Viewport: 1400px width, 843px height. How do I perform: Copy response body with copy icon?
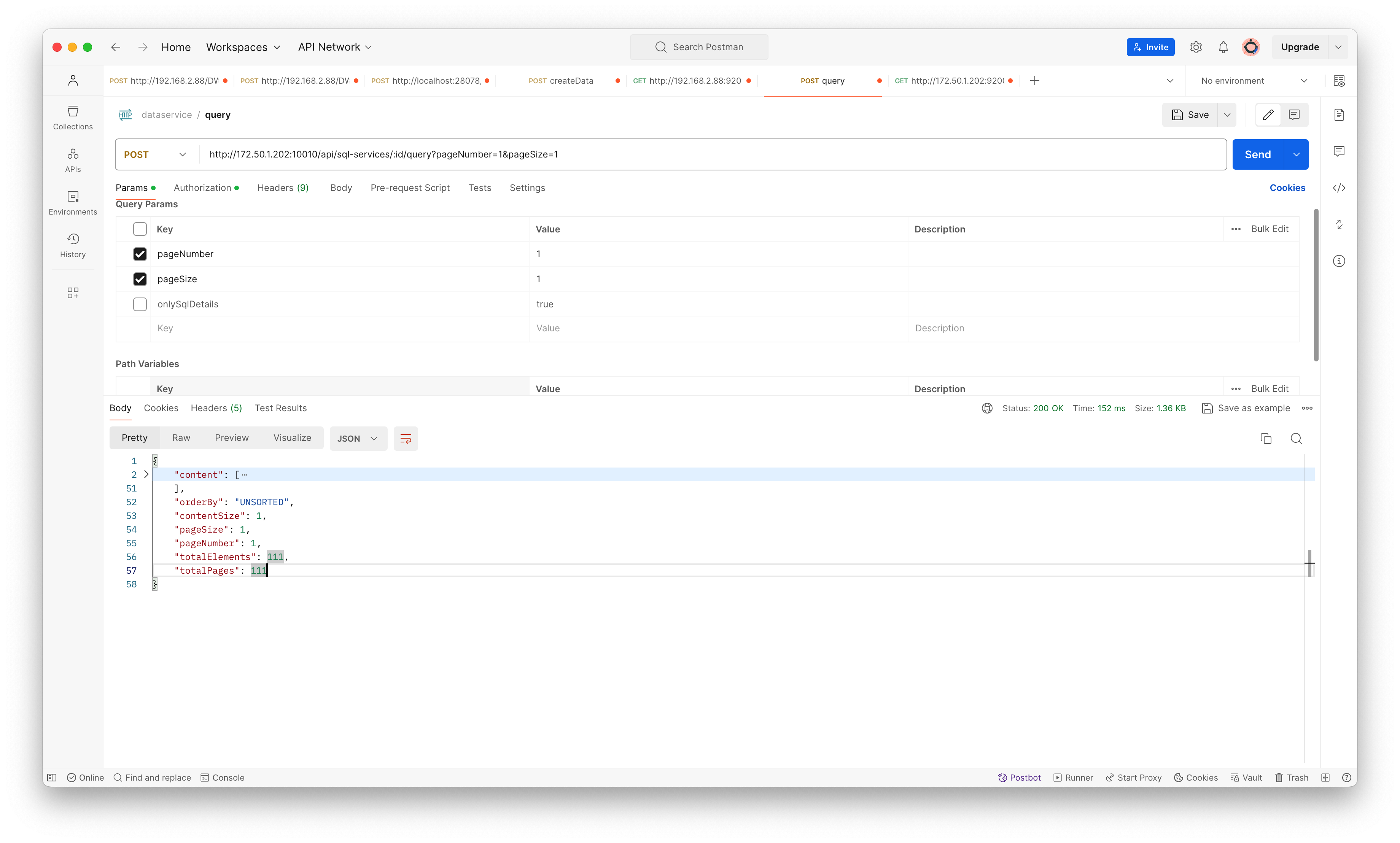coord(1265,439)
